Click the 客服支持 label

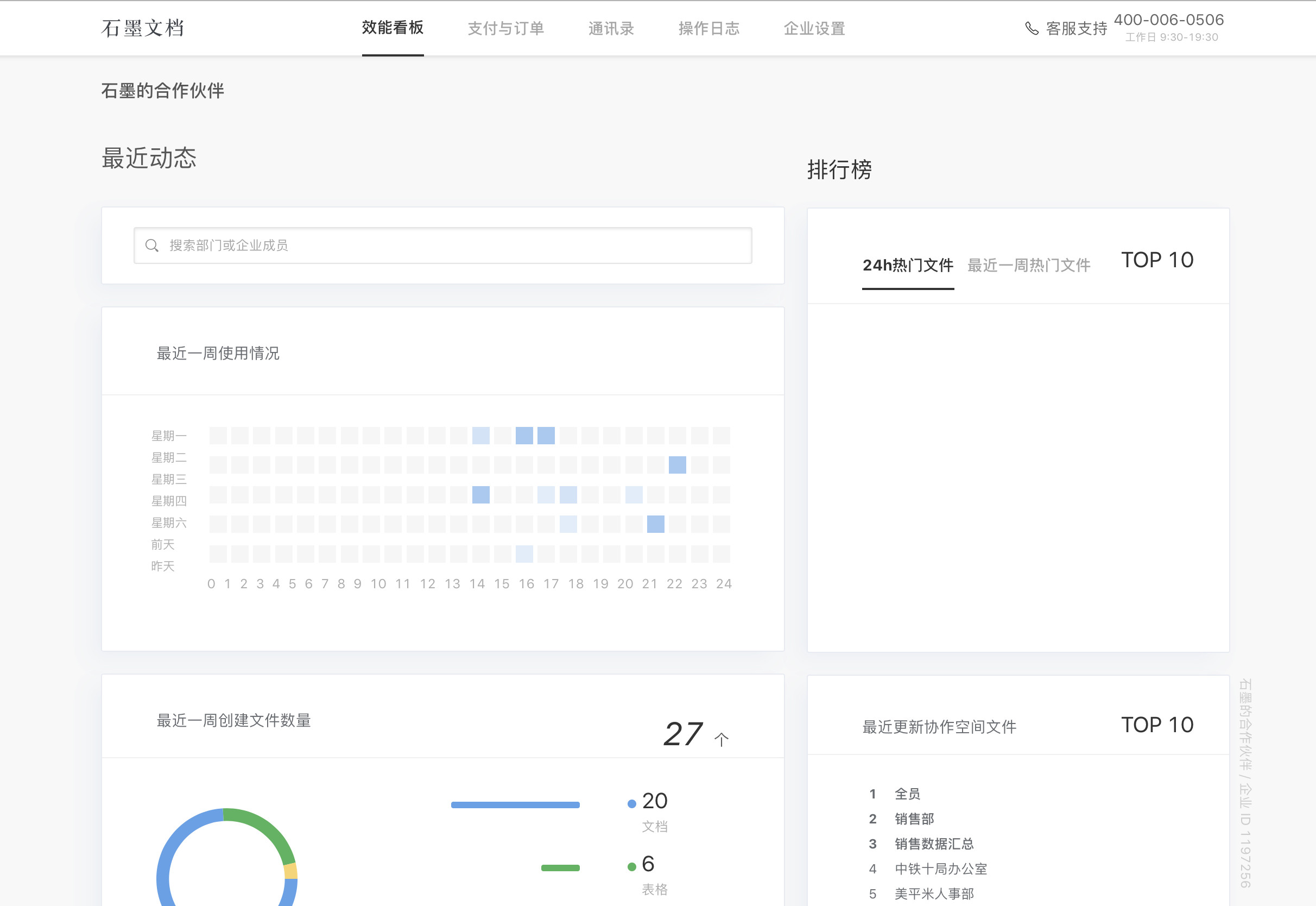(1076, 28)
